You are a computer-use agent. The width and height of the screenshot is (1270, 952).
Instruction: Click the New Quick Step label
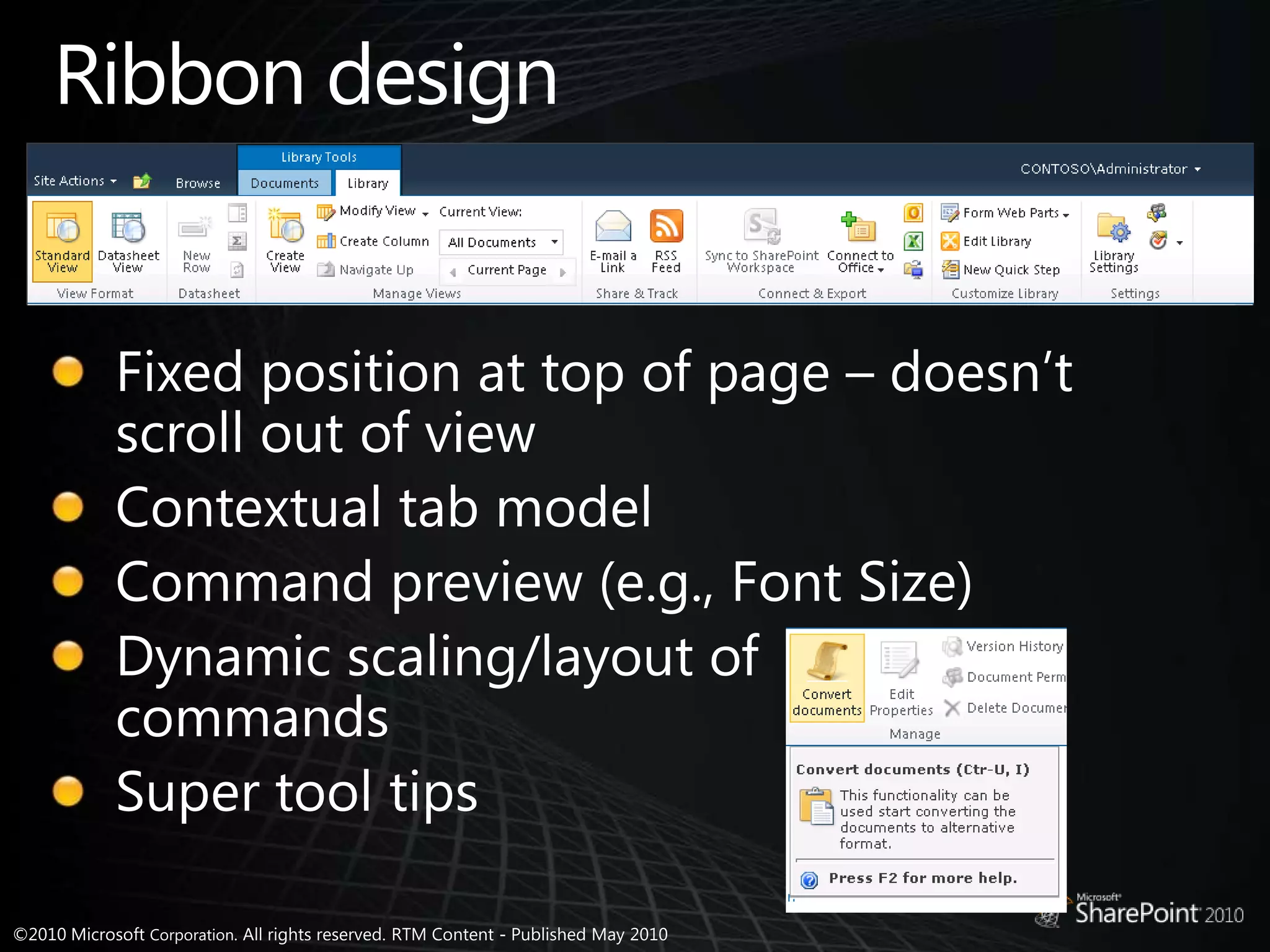(1011, 270)
